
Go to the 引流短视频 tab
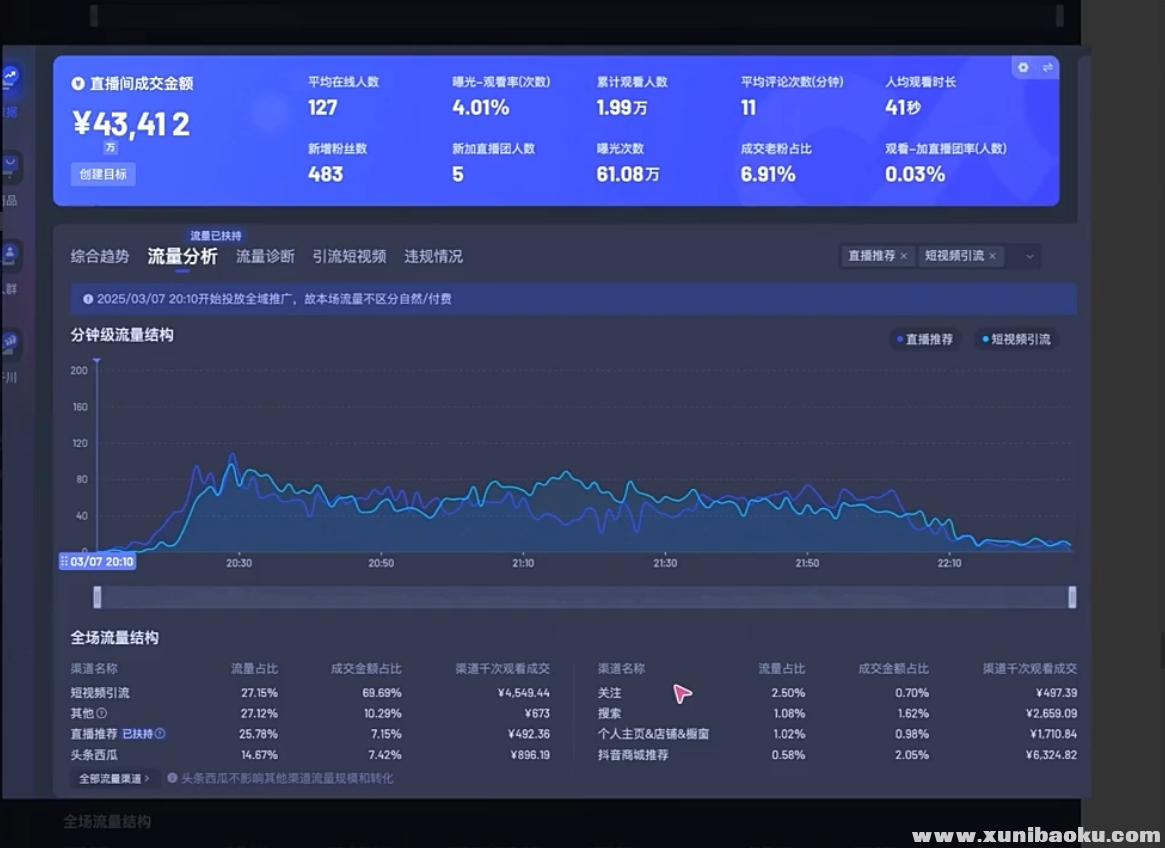[x=349, y=257]
